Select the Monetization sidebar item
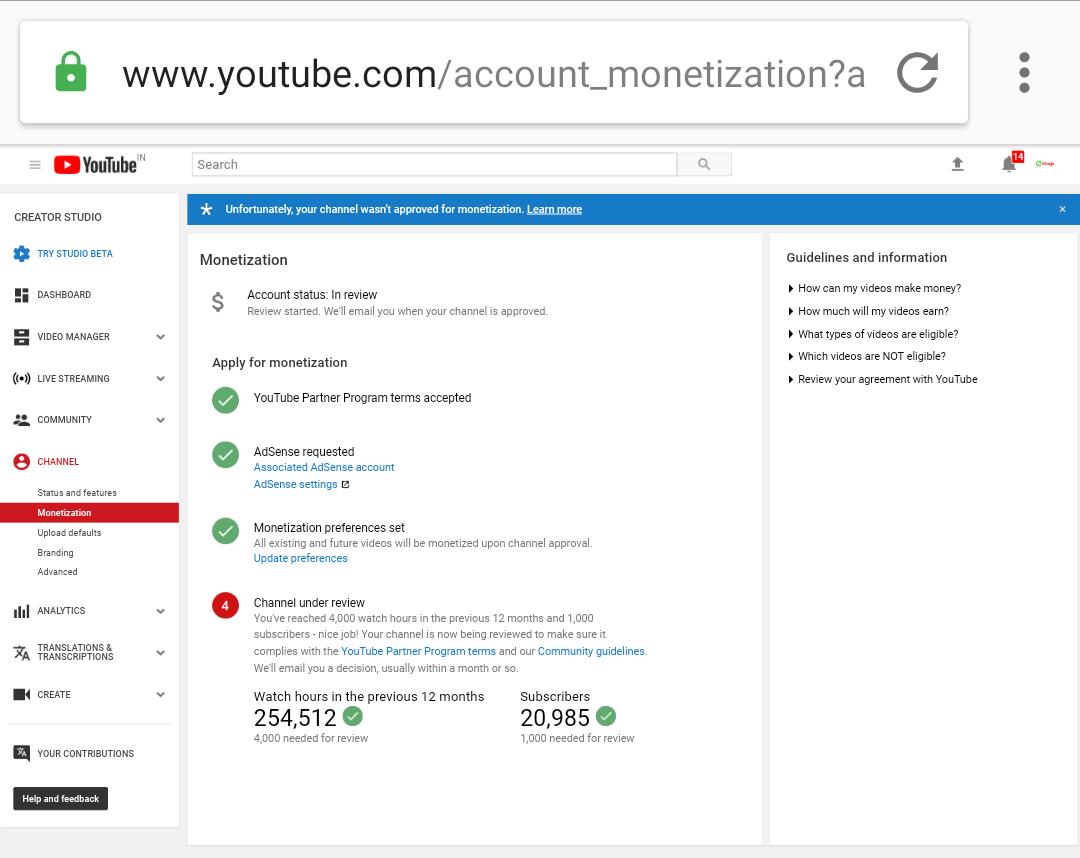Viewport: 1080px width, 858px height. 90,512
